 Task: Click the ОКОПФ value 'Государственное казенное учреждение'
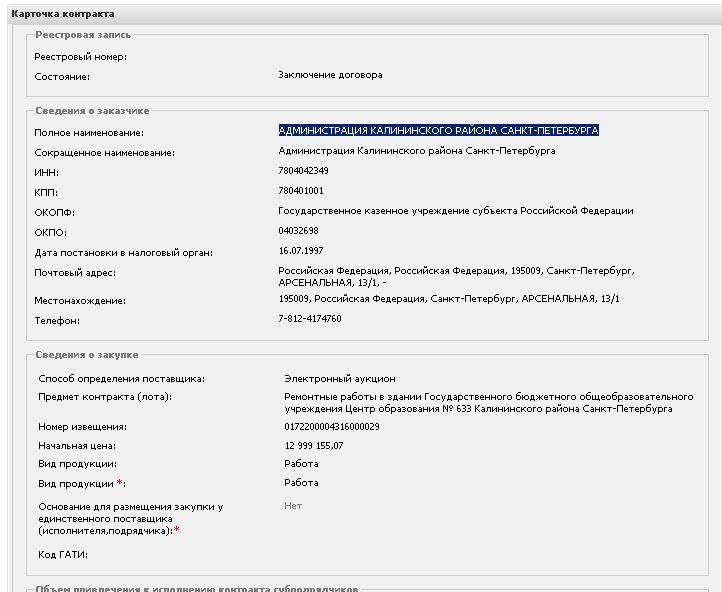click(456, 211)
